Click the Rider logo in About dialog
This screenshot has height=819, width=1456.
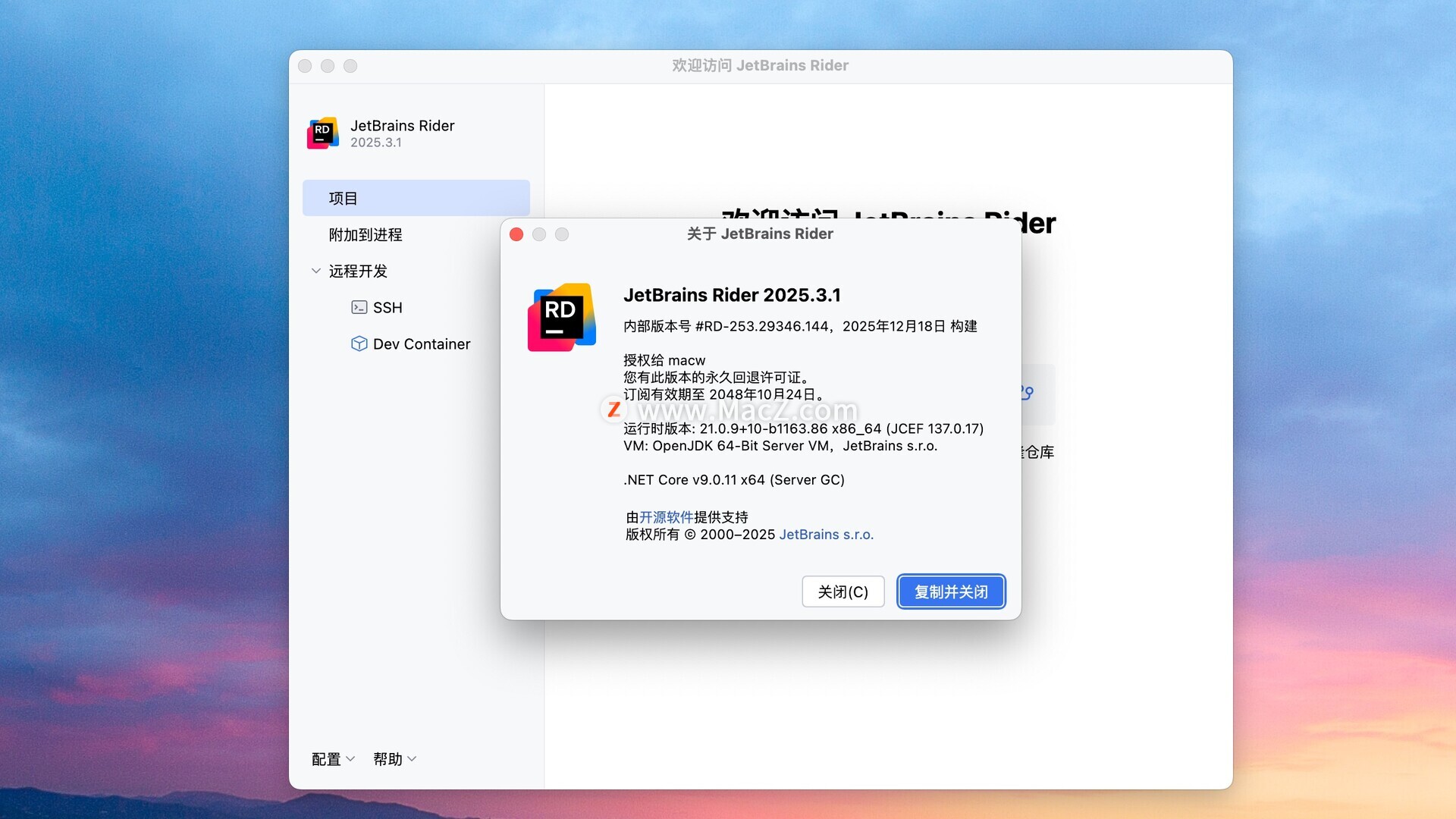pos(561,317)
